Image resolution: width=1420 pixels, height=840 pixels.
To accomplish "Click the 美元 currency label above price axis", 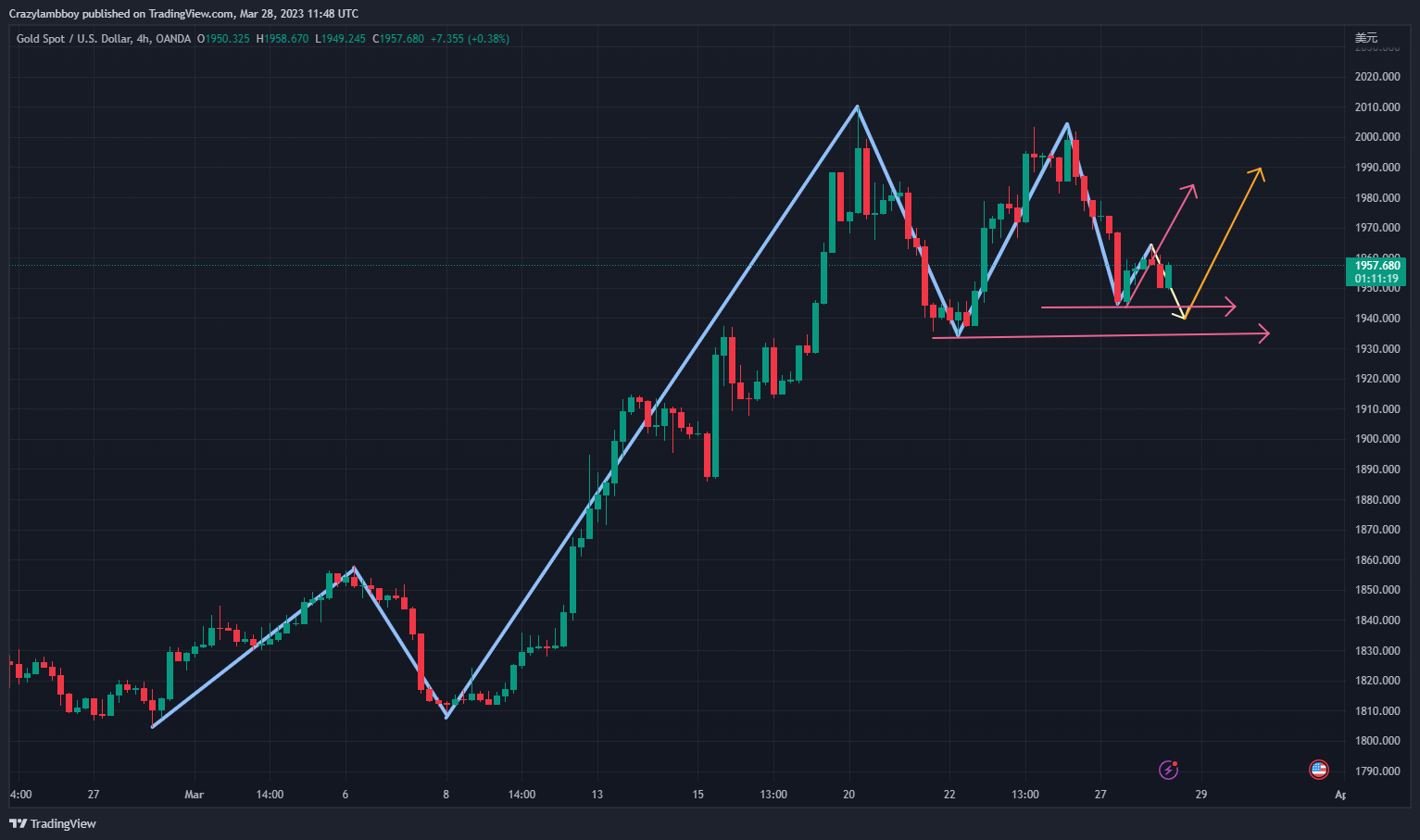I will (x=1366, y=38).
